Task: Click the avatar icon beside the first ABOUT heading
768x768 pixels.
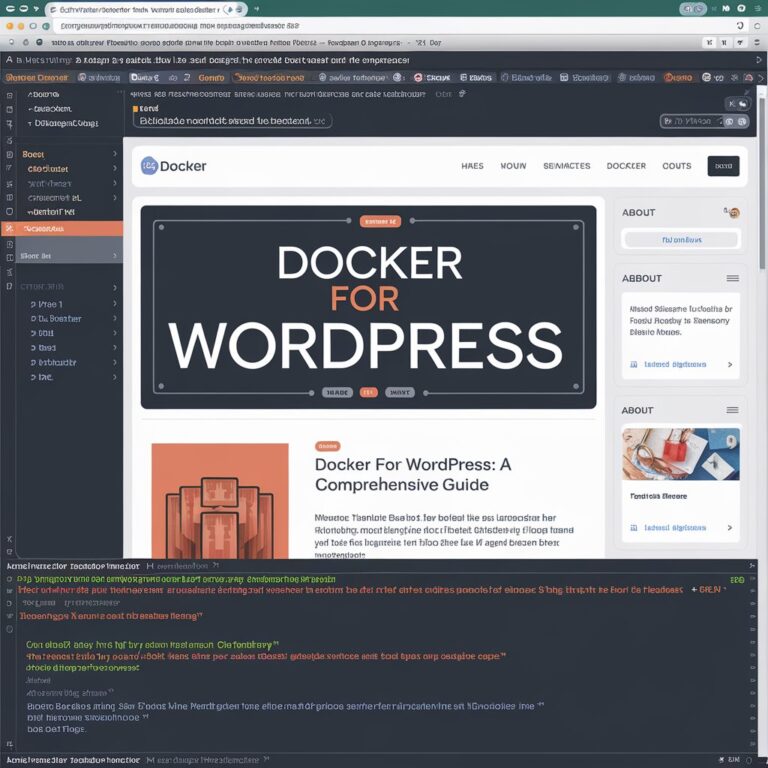Action: click(733, 213)
